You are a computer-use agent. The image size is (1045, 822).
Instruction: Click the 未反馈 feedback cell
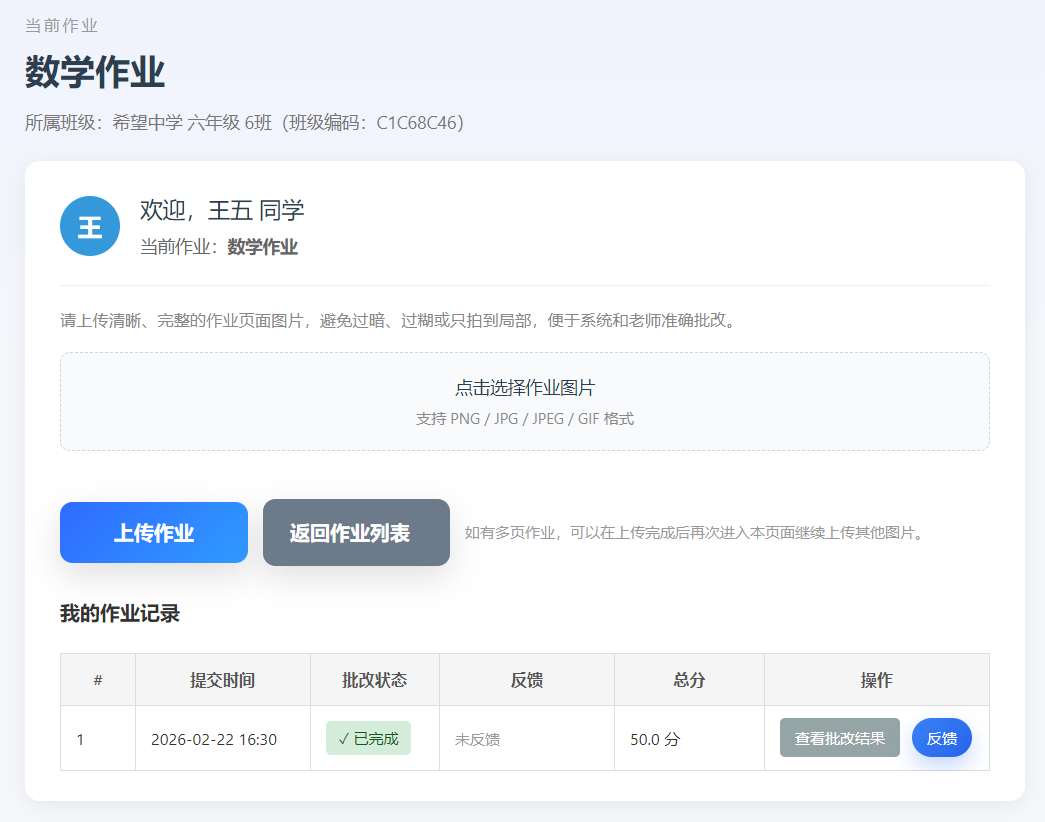pyautogui.click(x=476, y=737)
